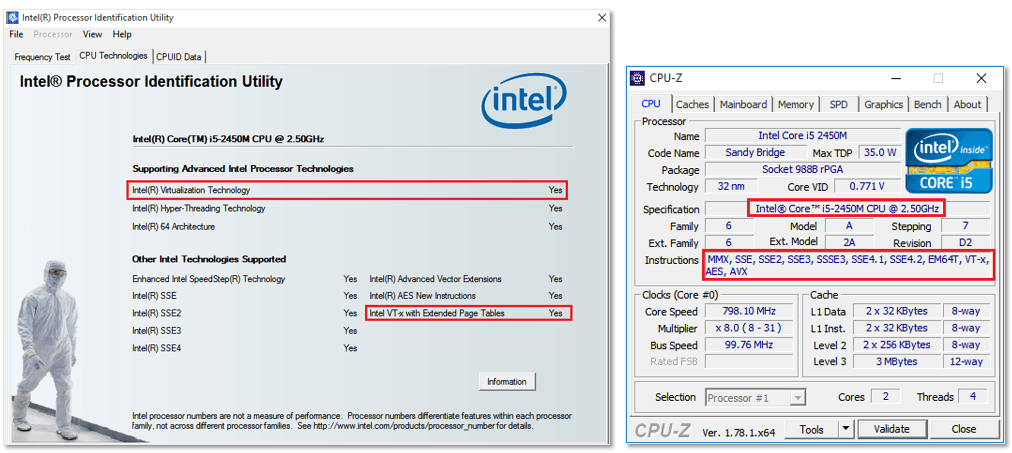Image resolution: width=1012 pixels, height=453 pixels.
Task: Click the Technology value 32 nm
Action: [x=731, y=186]
